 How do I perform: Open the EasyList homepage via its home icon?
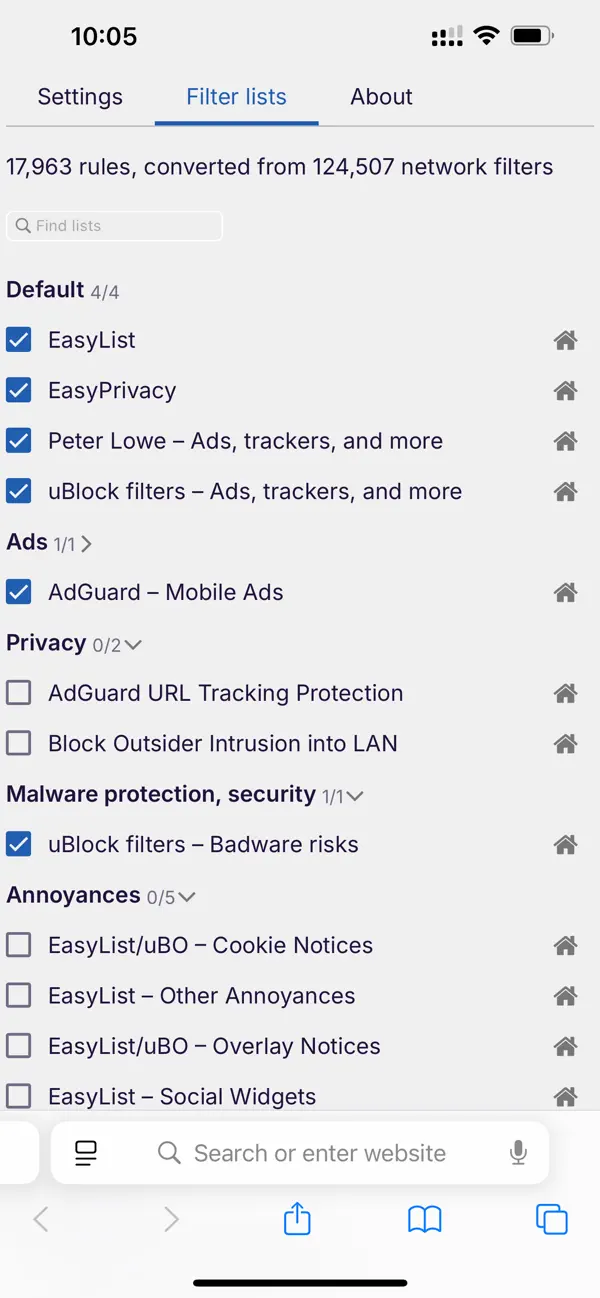(x=565, y=340)
